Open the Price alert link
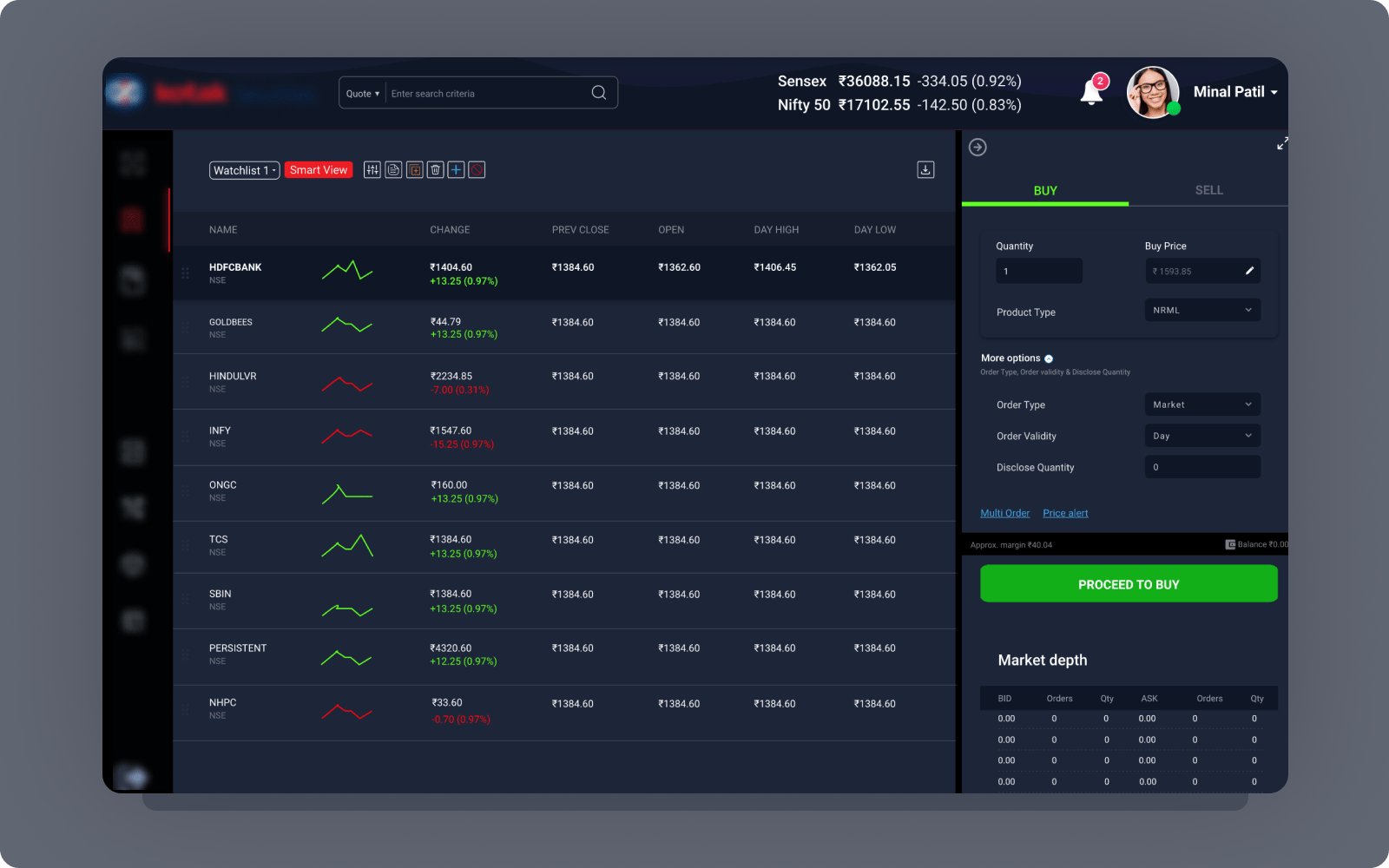 [x=1065, y=513]
